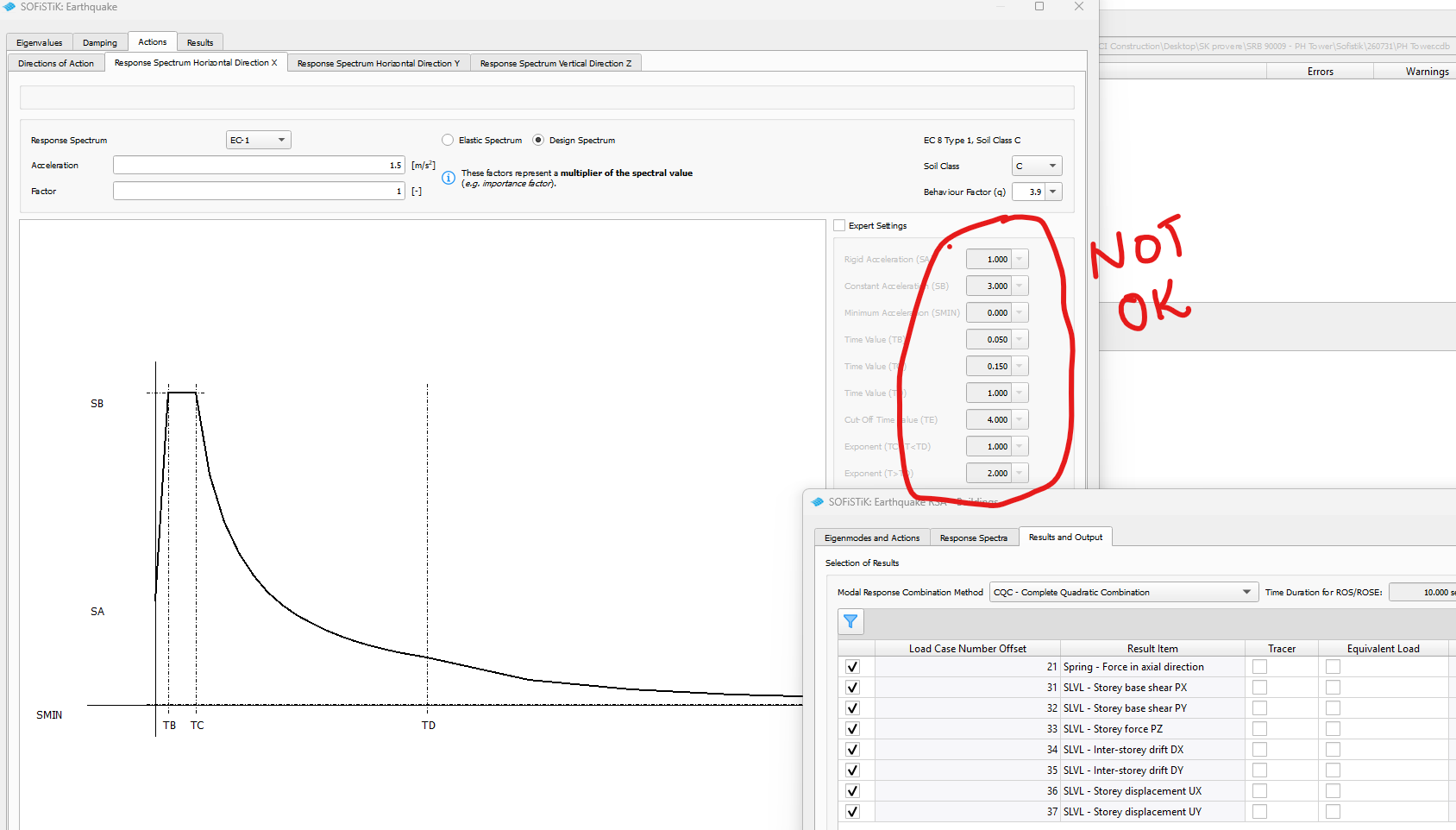Viewport: 1456px width, 830px height.
Task: Open the Soil Class dropdown
Action: click(1037, 166)
